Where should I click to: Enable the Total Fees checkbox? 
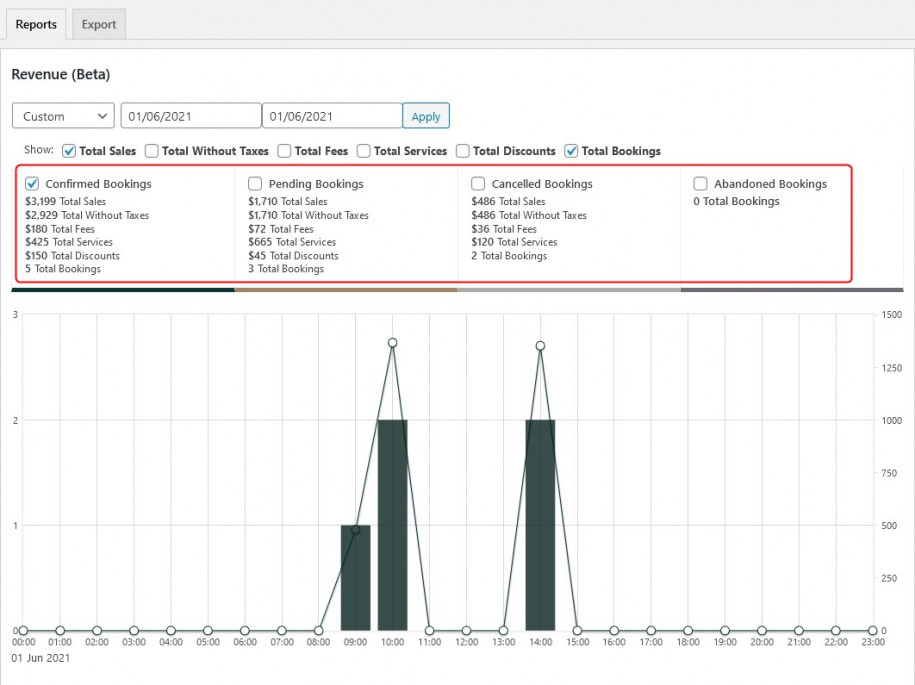[x=284, y=151]
